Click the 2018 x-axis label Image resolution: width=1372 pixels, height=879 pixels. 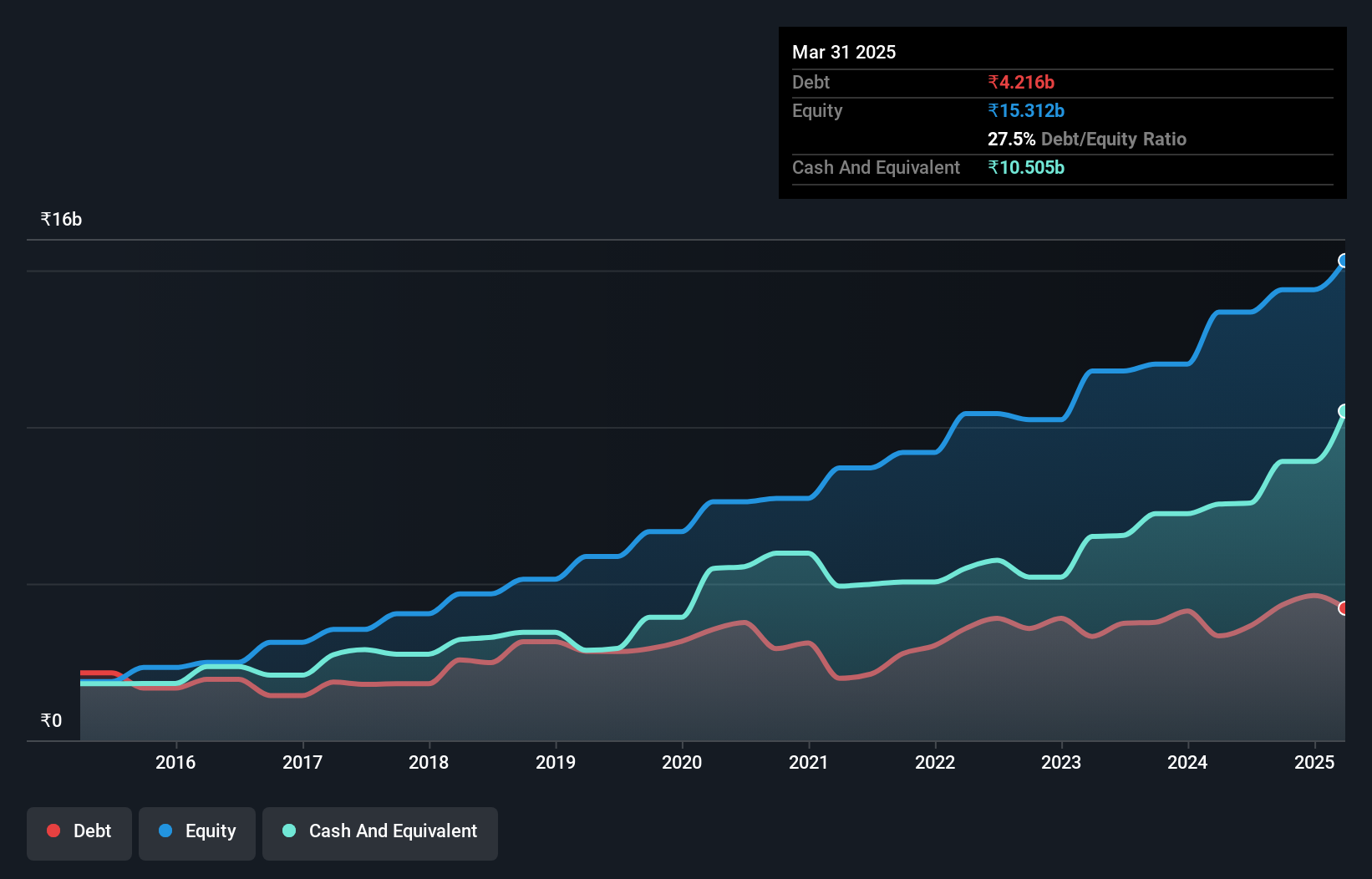(429, 762)
